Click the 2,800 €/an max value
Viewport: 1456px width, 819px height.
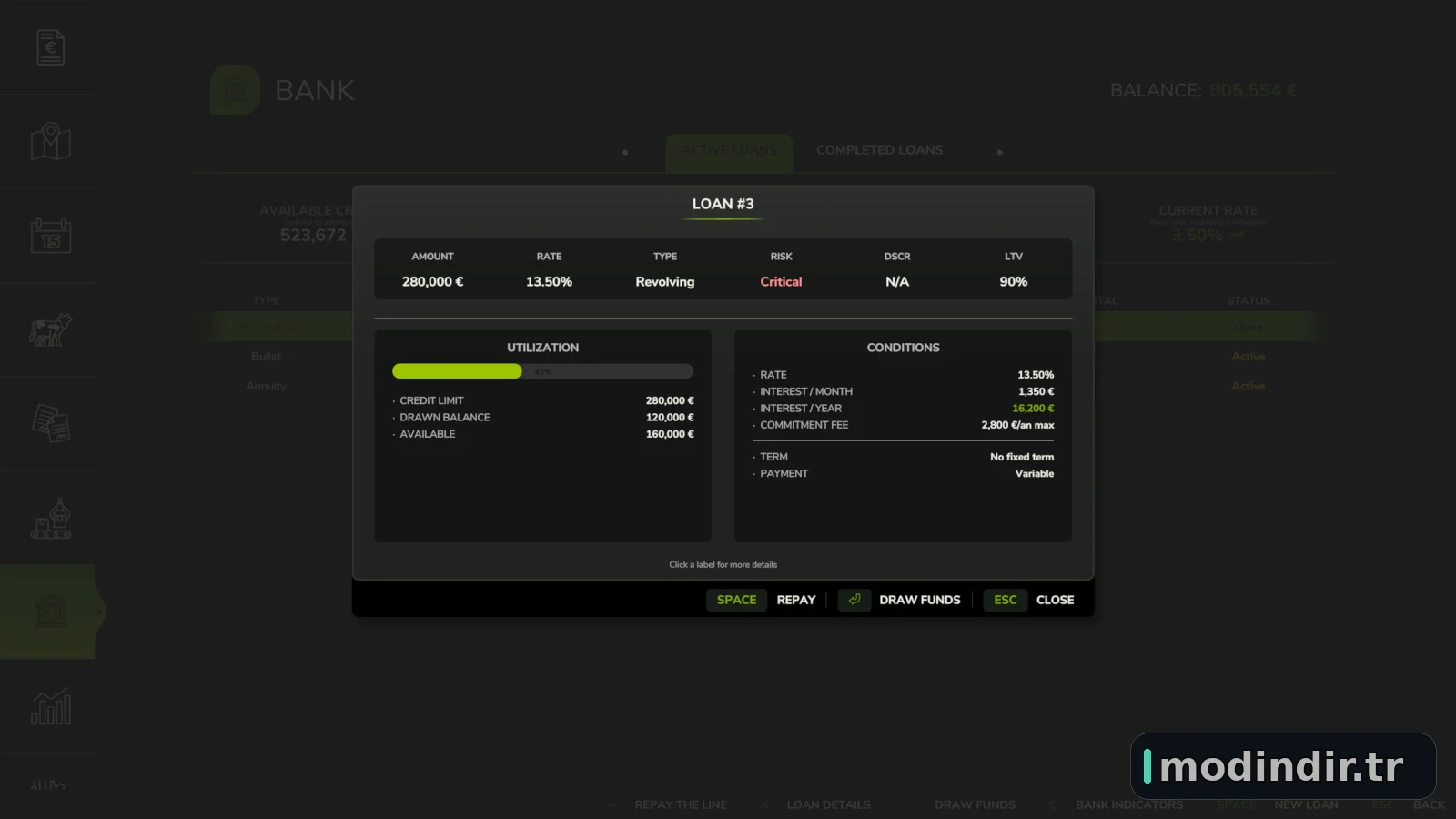(x=1017, y=425)
